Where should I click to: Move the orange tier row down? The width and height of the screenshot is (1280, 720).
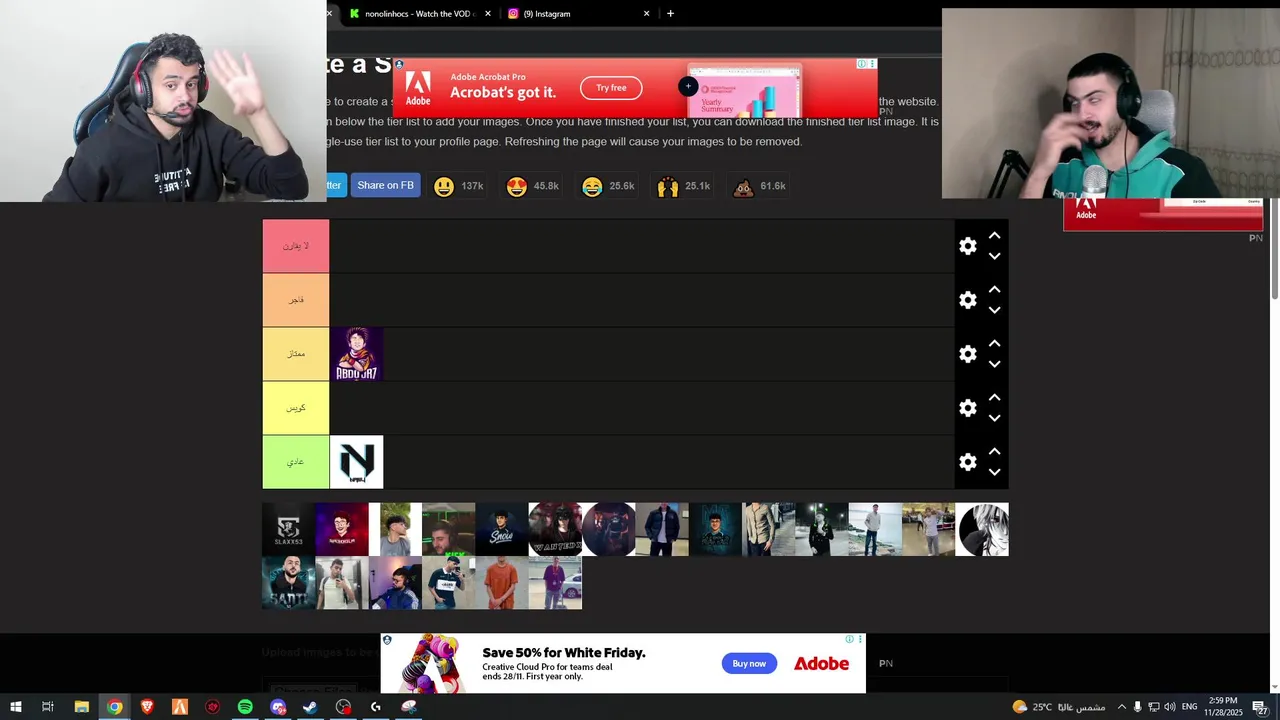(x=995, y=310)
